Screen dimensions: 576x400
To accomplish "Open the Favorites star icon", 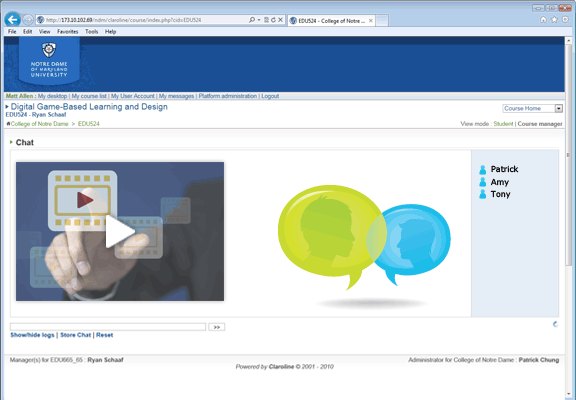I will 554,19.
